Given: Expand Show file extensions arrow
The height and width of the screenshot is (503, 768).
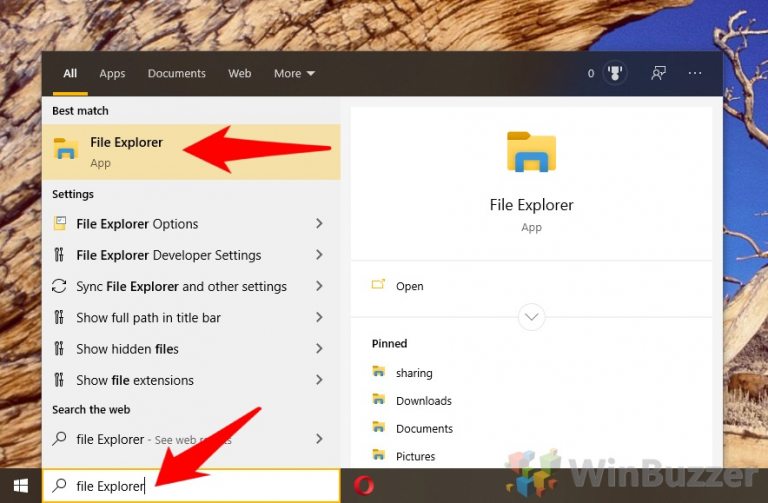Looking at the screenshot, I should (319, 380).
